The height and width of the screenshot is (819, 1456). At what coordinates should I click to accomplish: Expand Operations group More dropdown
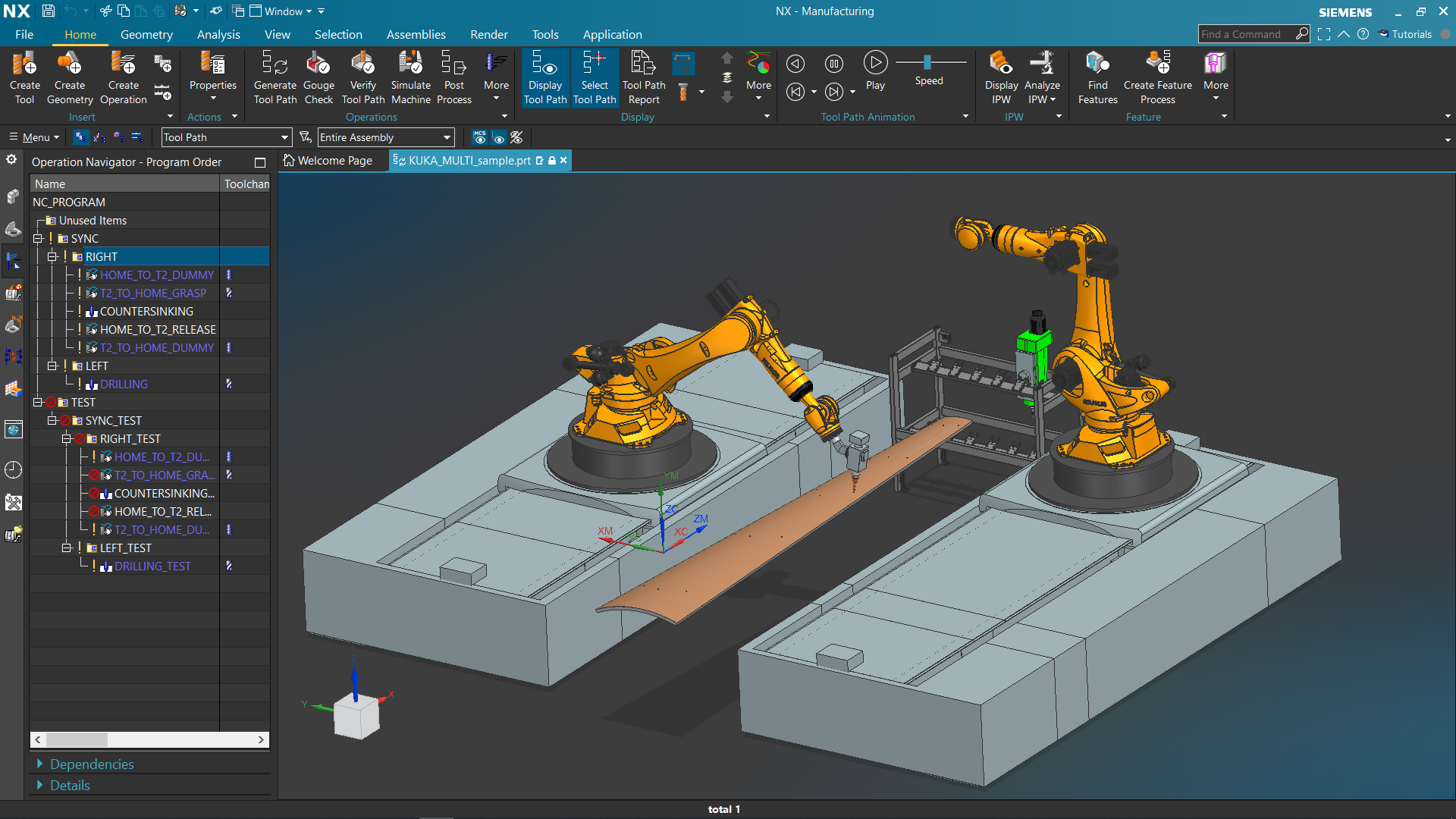(496, 77)
